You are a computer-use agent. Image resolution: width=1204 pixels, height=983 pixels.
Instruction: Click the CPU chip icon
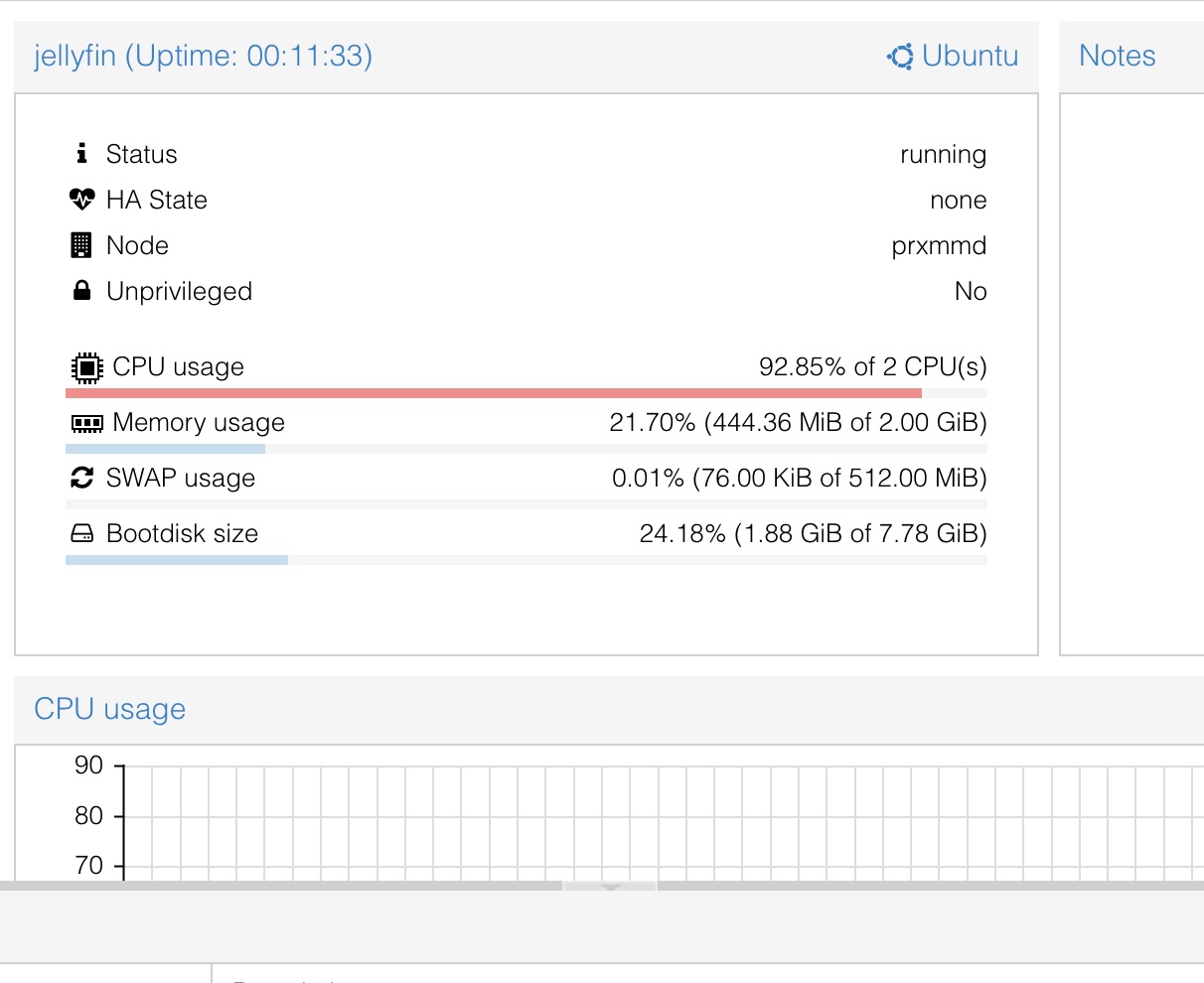click(x=87, y=367)
